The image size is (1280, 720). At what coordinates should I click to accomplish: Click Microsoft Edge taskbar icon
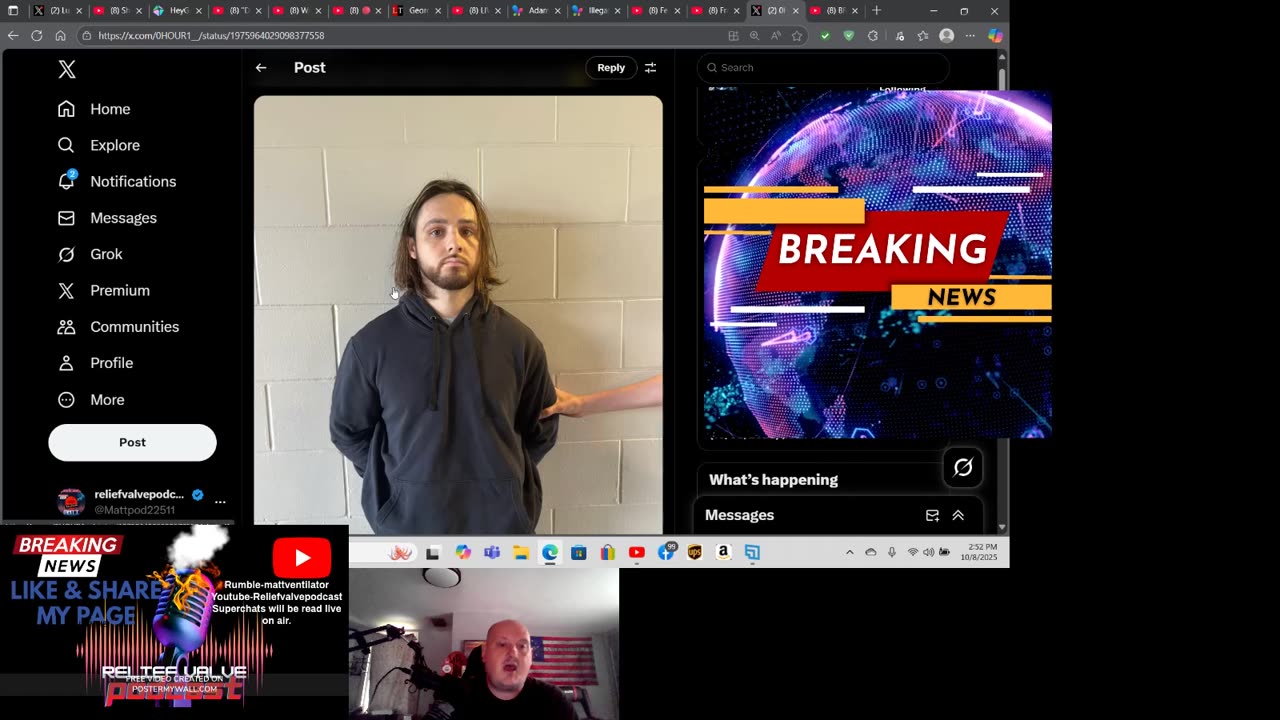click(550, 552)
